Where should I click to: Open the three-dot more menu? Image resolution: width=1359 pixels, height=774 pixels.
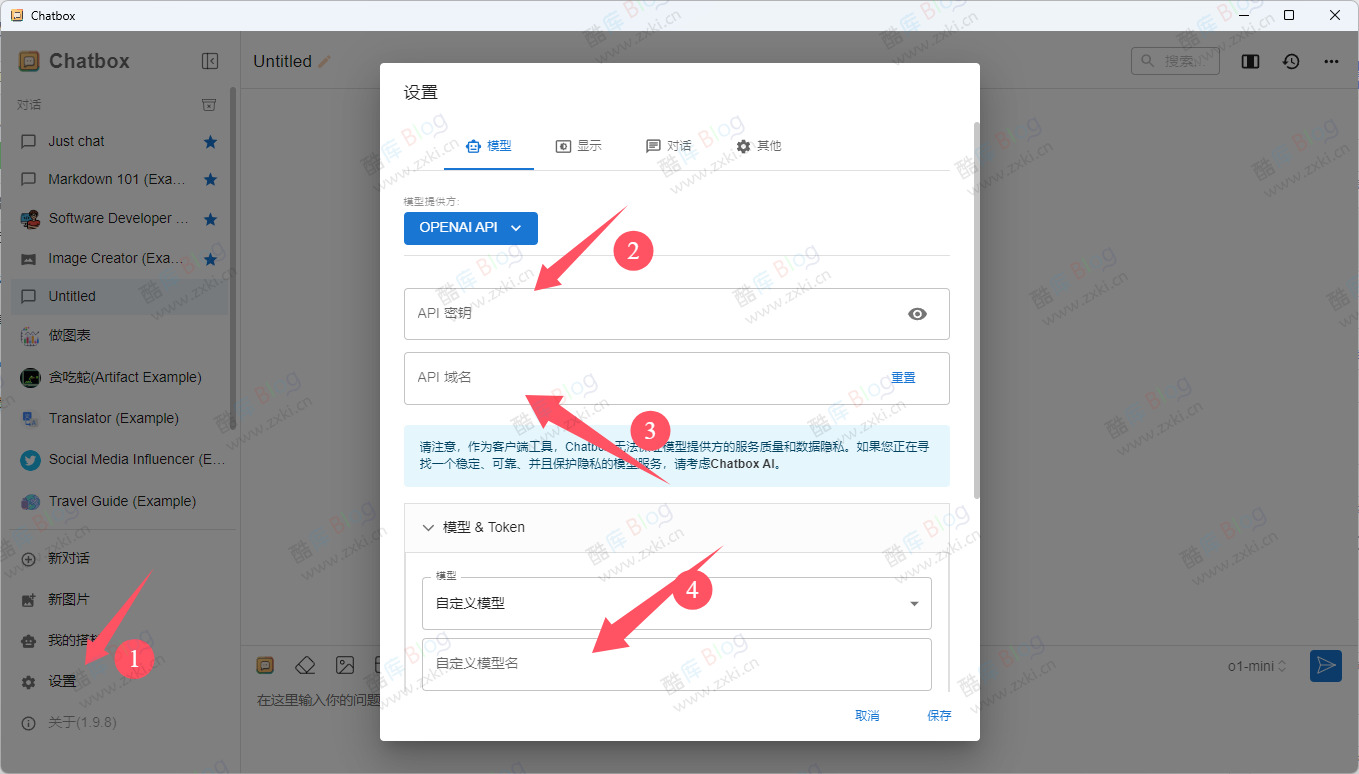[1331, 61]
